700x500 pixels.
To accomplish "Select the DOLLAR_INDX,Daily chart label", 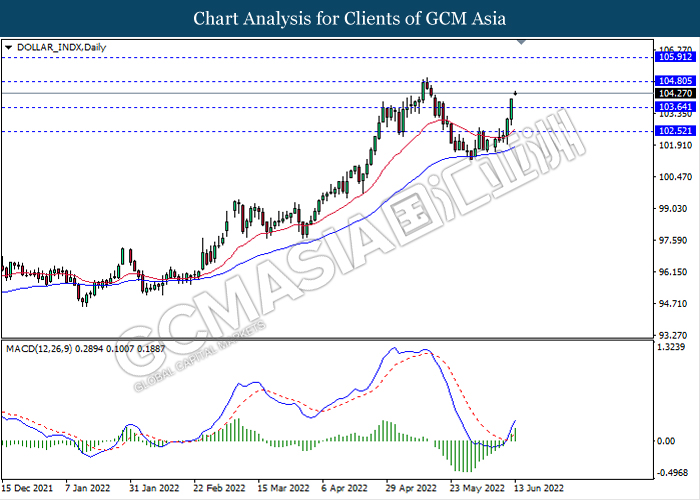I will pyautogui.click(x=62, y=47).
